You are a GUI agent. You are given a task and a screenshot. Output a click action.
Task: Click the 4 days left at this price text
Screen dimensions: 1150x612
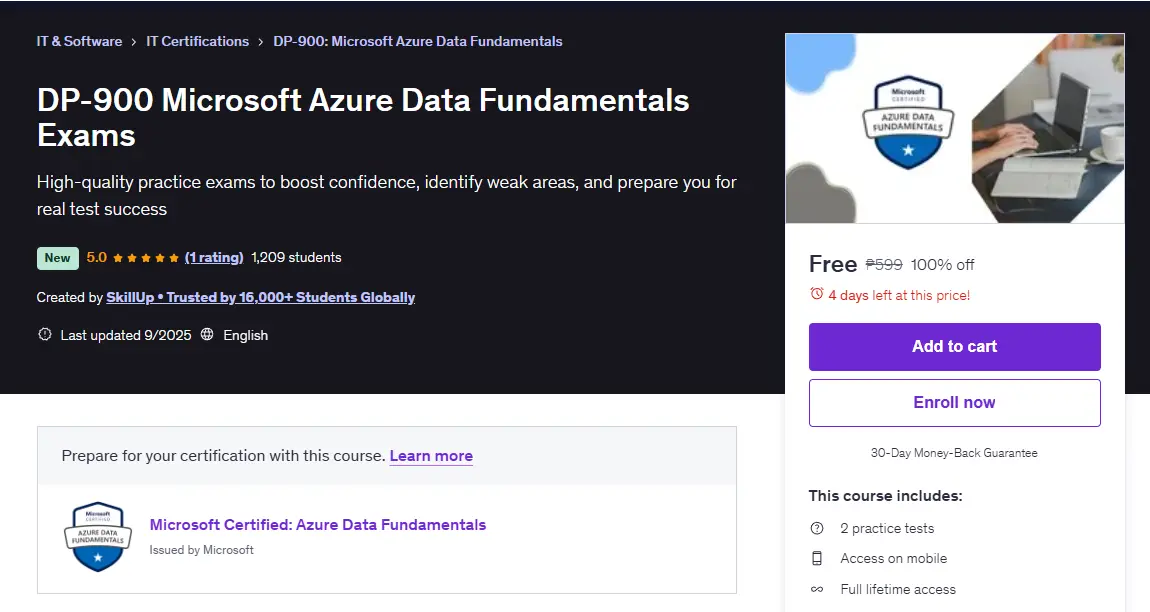pos(899,295)
